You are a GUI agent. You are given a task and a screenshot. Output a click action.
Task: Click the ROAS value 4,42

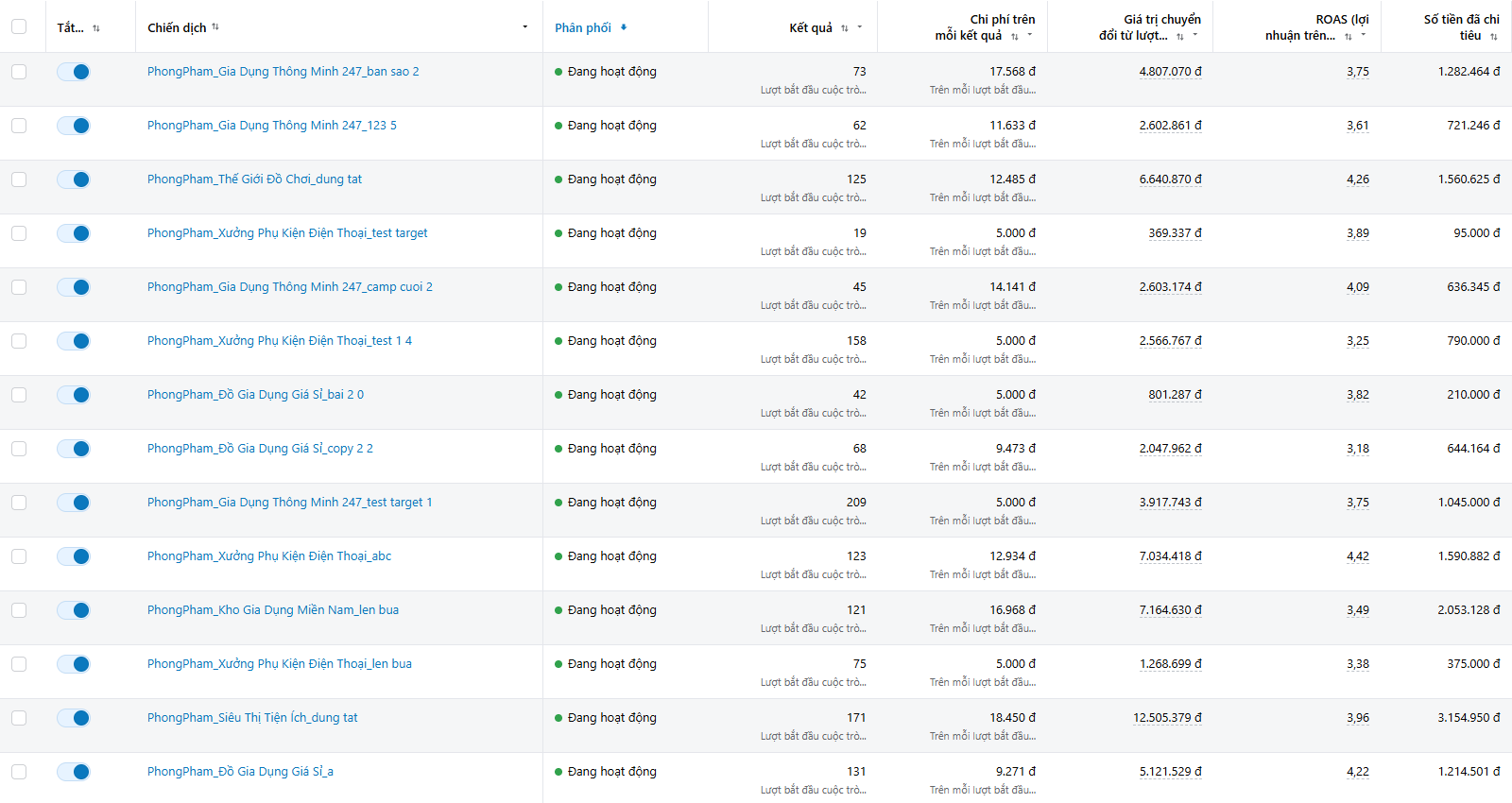pos(1358,556)
